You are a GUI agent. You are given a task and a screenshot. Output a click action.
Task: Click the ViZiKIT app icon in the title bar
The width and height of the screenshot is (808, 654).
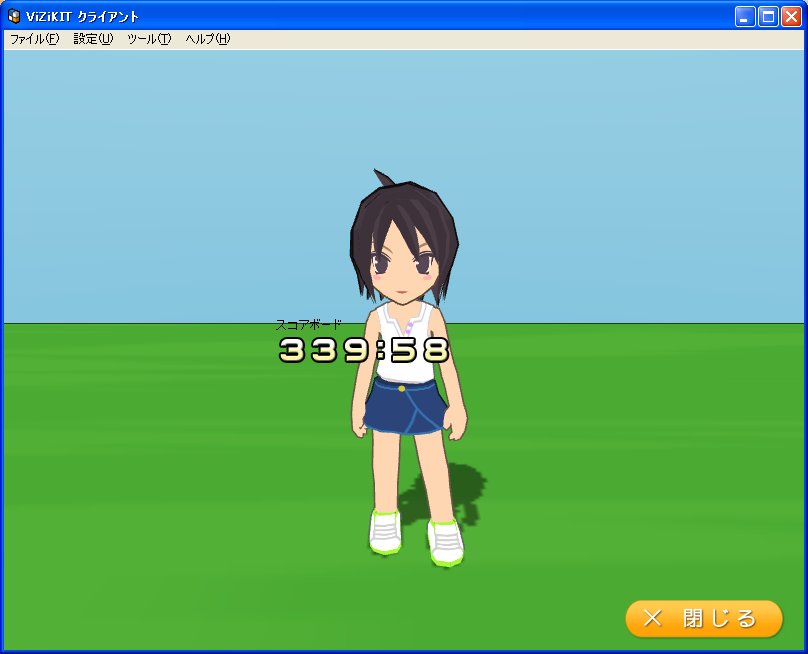click(x=14, y=16)
